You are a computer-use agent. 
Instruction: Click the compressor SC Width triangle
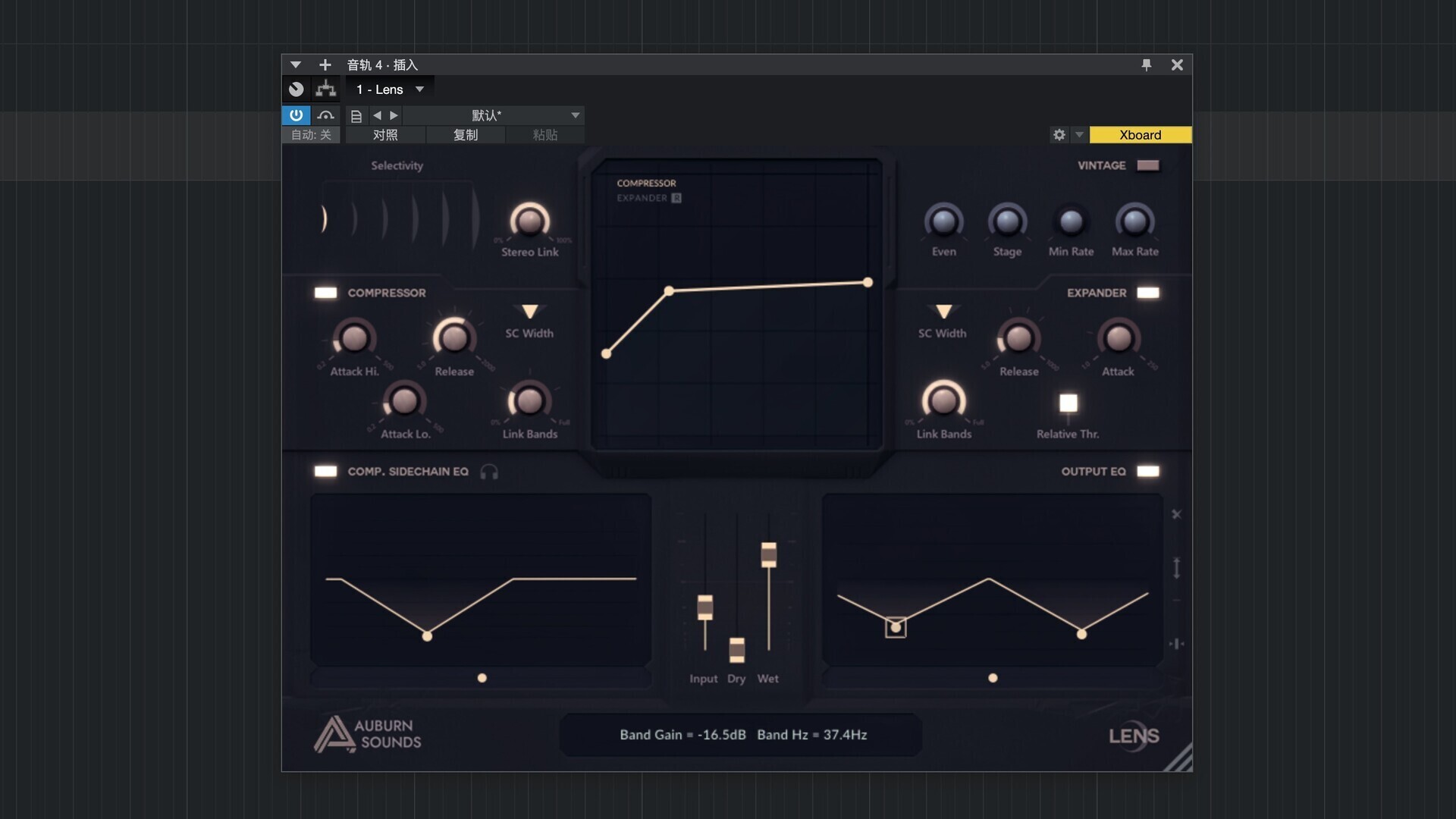tap(529, 312)
